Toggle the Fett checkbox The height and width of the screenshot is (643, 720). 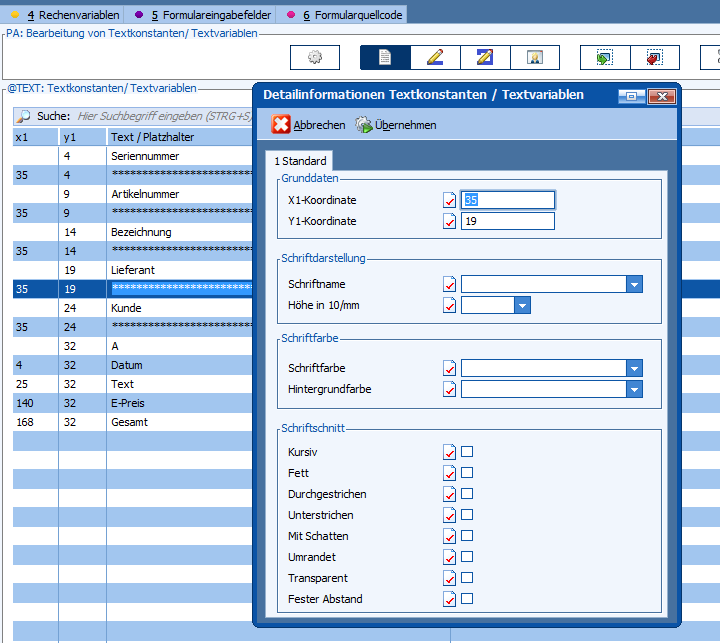(x=467, y=473)
